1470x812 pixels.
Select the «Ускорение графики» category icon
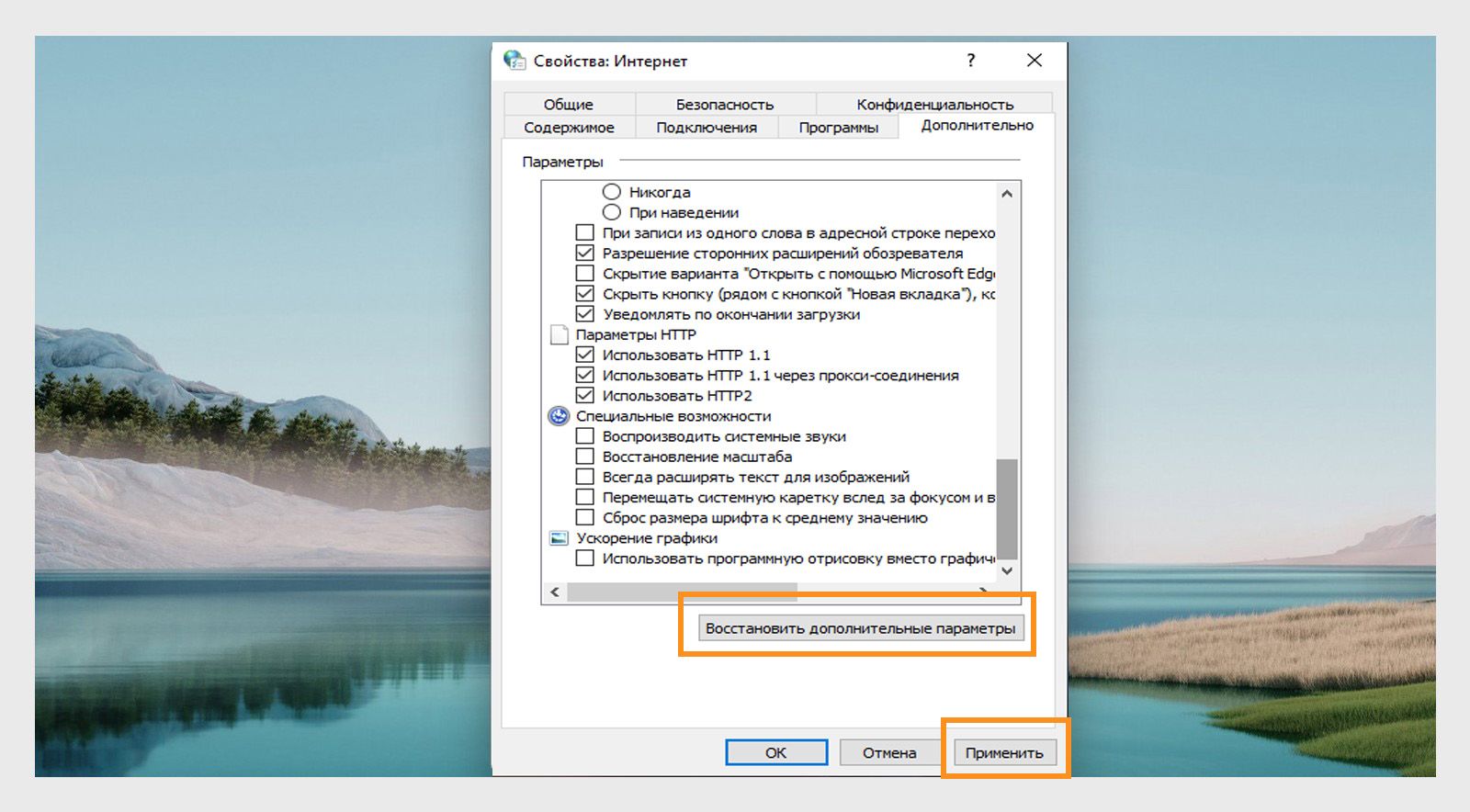pos(559,538)
